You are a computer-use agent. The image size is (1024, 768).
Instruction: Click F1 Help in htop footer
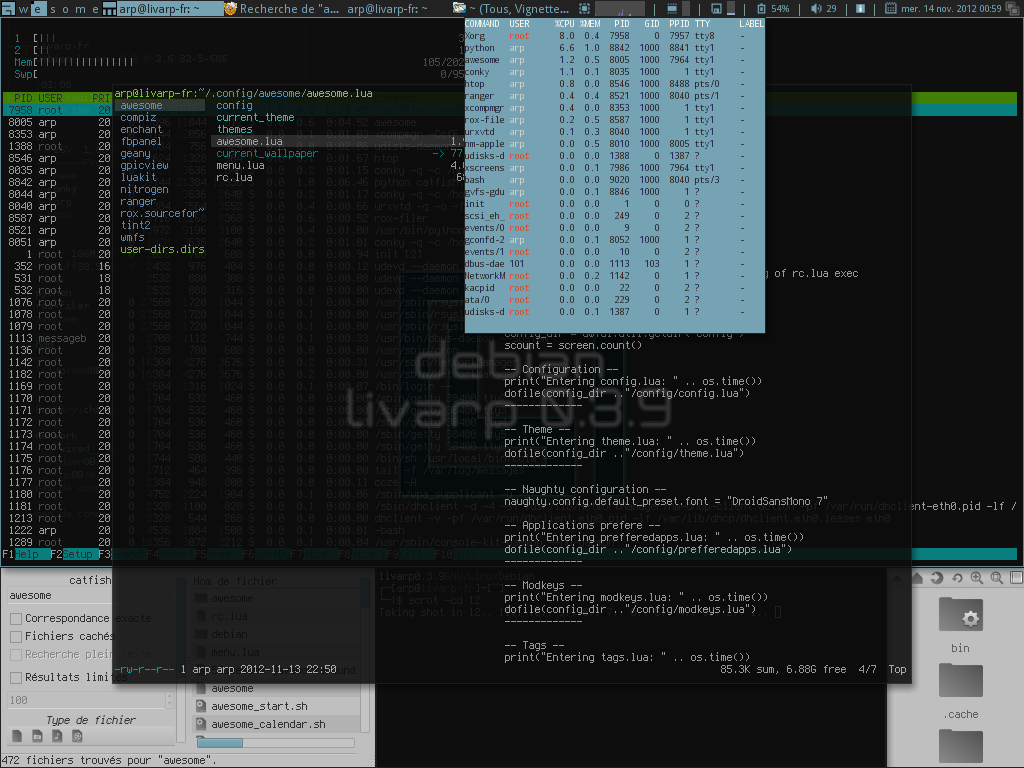pyautogui.click(x=25, y=554)
